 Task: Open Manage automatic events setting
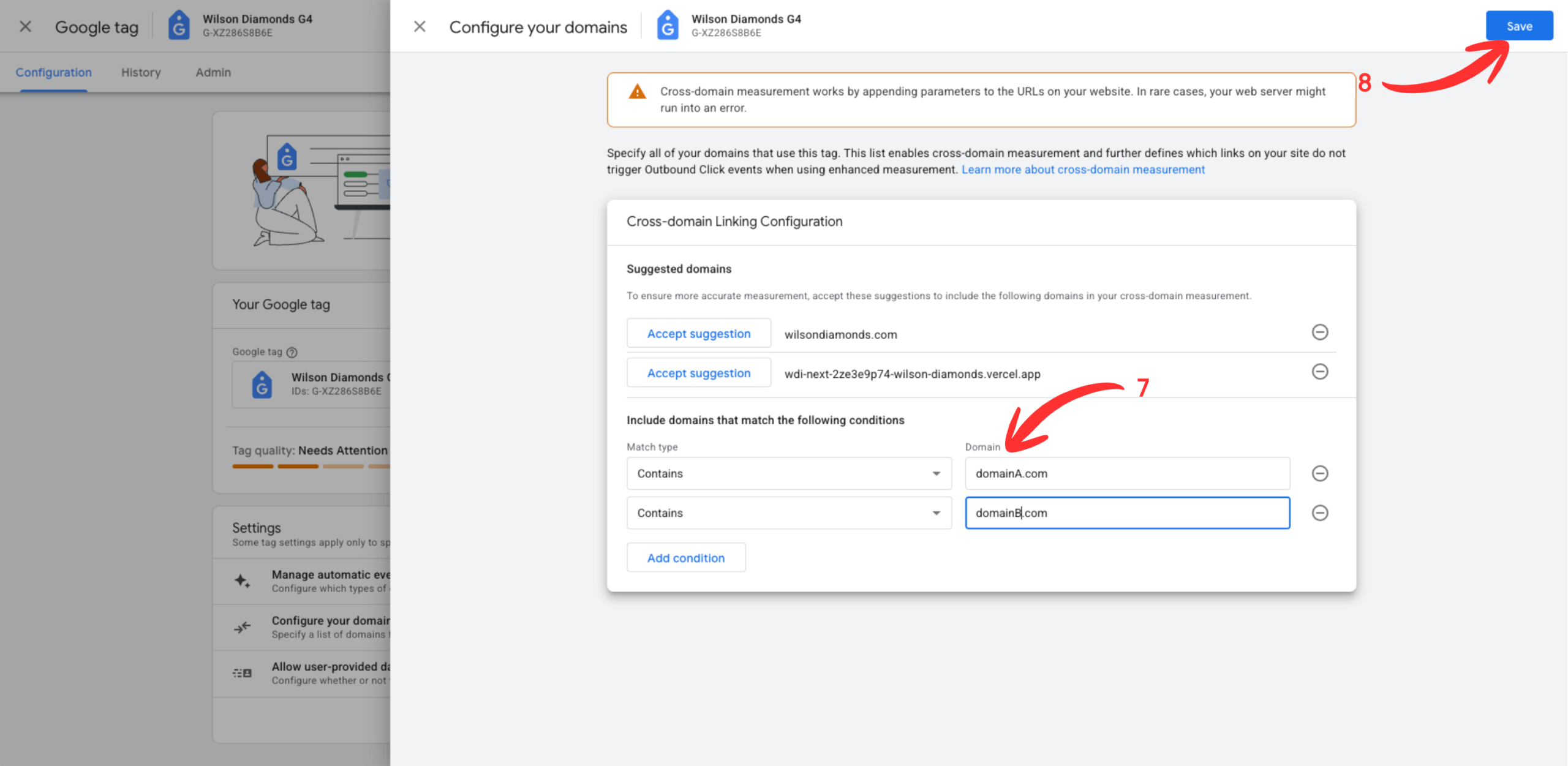301,581
